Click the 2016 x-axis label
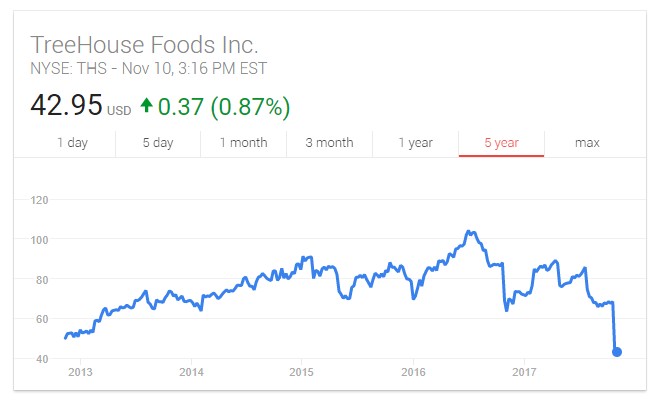This screenshot has height=402, width=660. click(413, 372)
